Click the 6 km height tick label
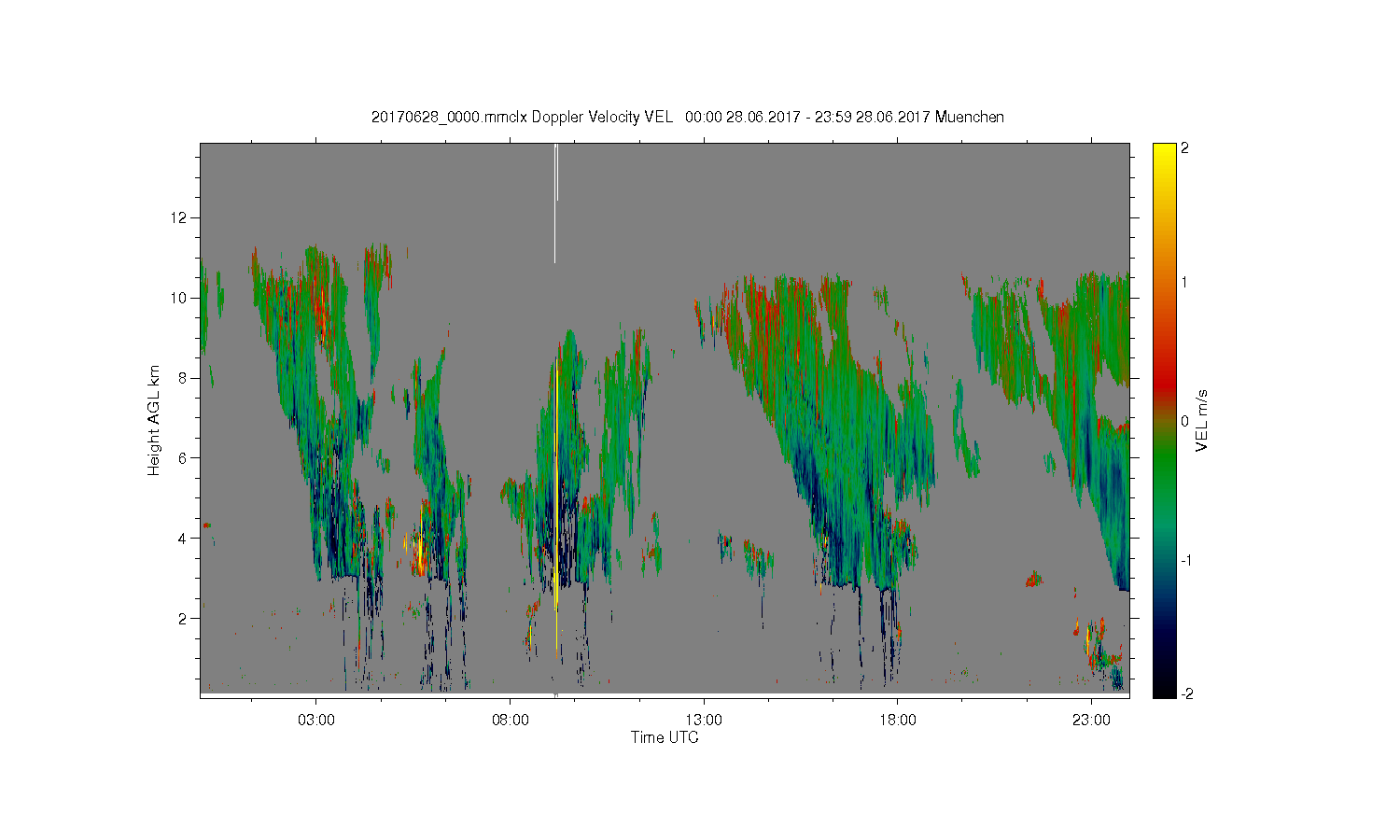The width and height of the screenshot is (1400, 840). pyautogui.click(x=185, y=457)
